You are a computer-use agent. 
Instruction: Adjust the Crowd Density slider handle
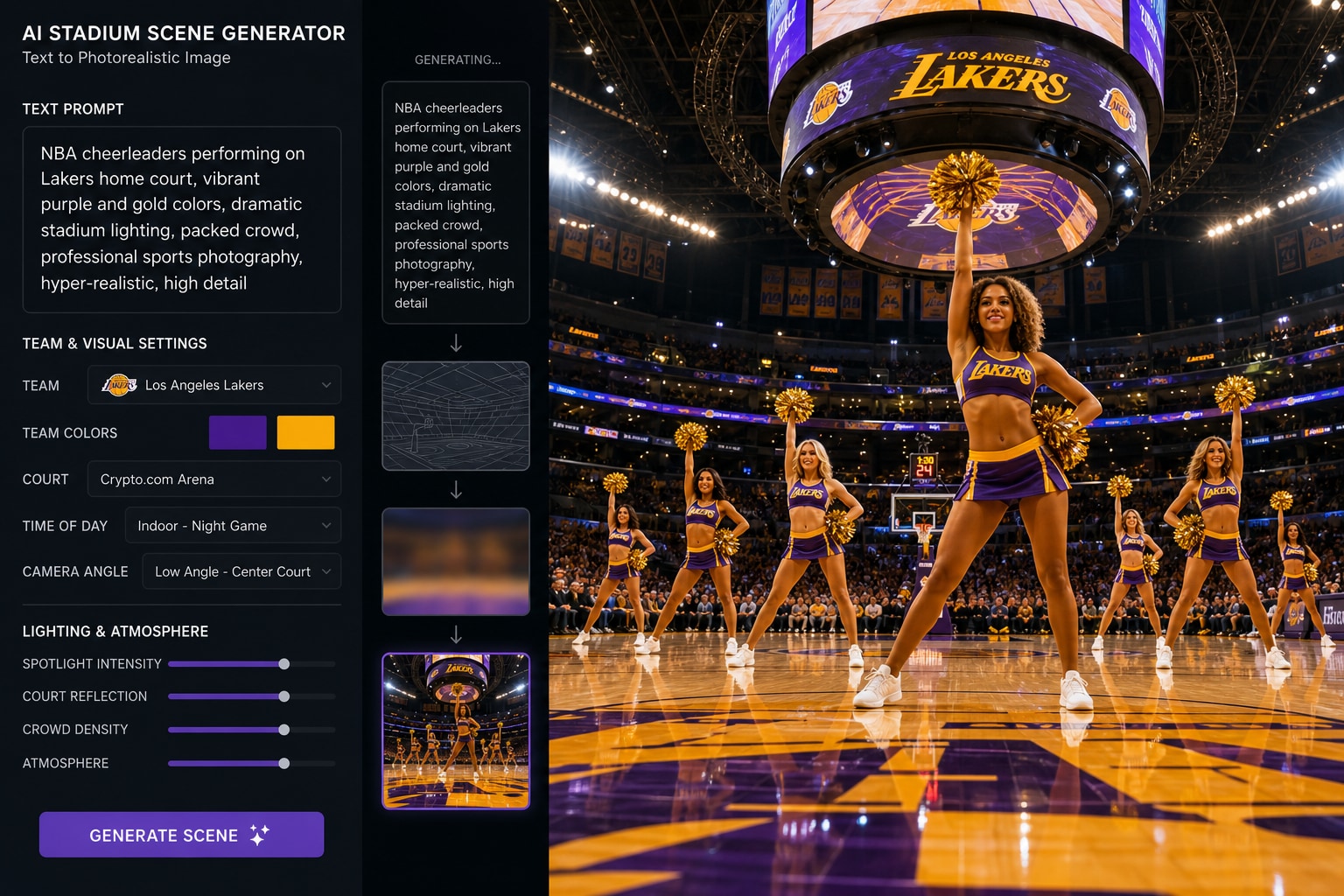pos(284,730)
